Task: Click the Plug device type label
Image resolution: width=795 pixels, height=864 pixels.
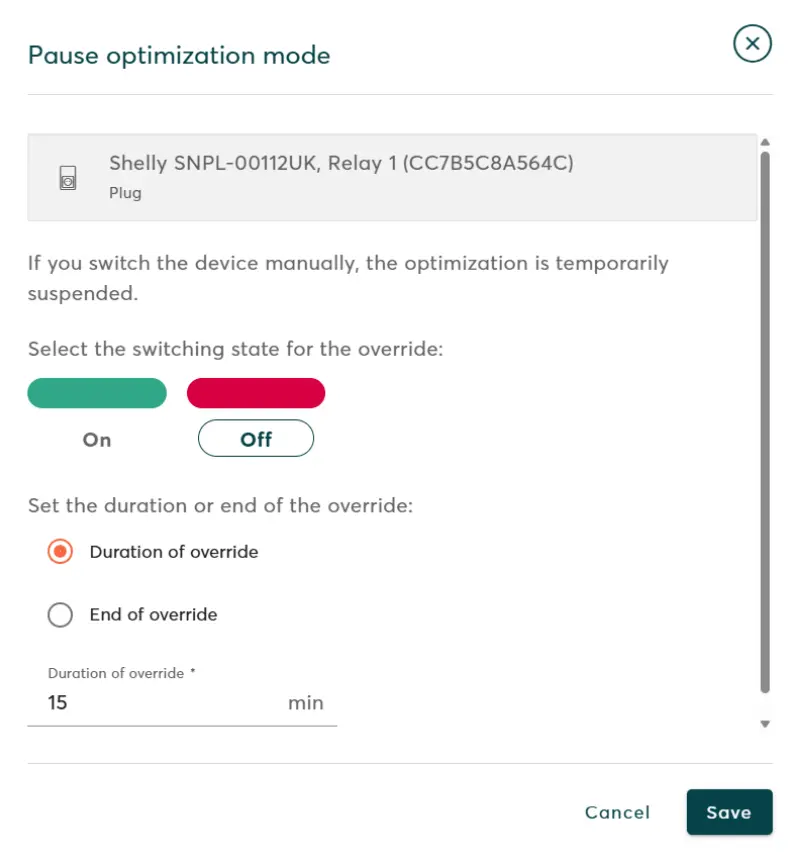Action: click(125, 193)
